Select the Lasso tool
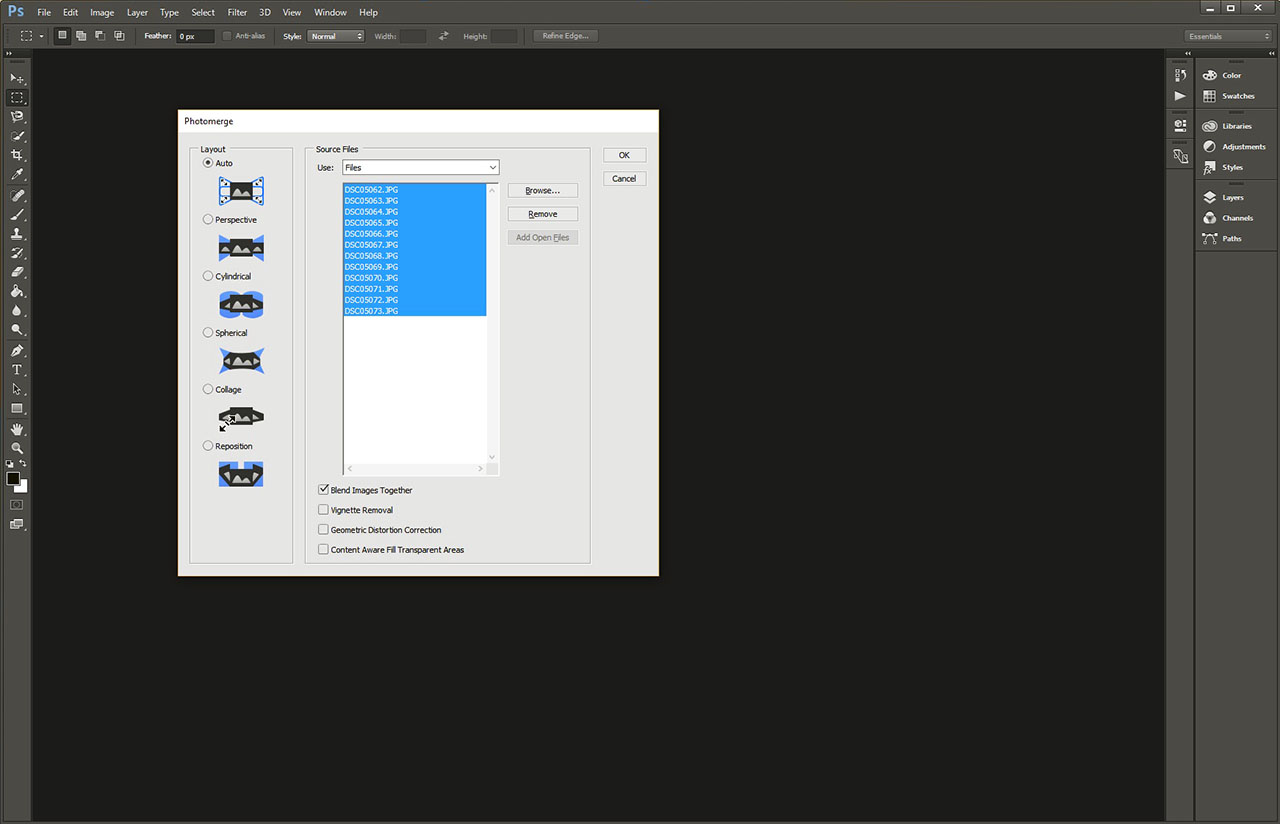The height and width of the screenshot is (824, 1280). pos(17,117)
